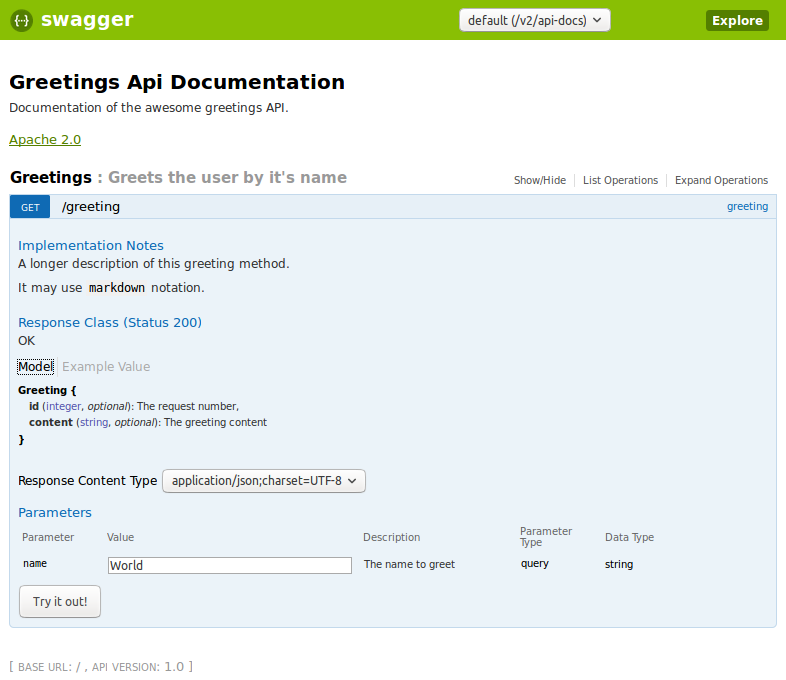Switch to the Example Value tab

pos(106,367)
